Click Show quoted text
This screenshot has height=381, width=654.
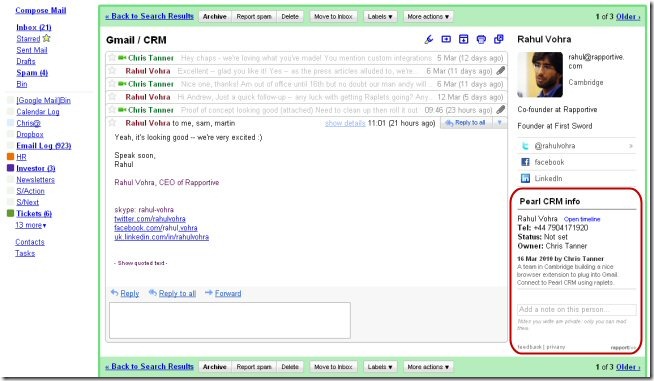[x=141, y=263]
